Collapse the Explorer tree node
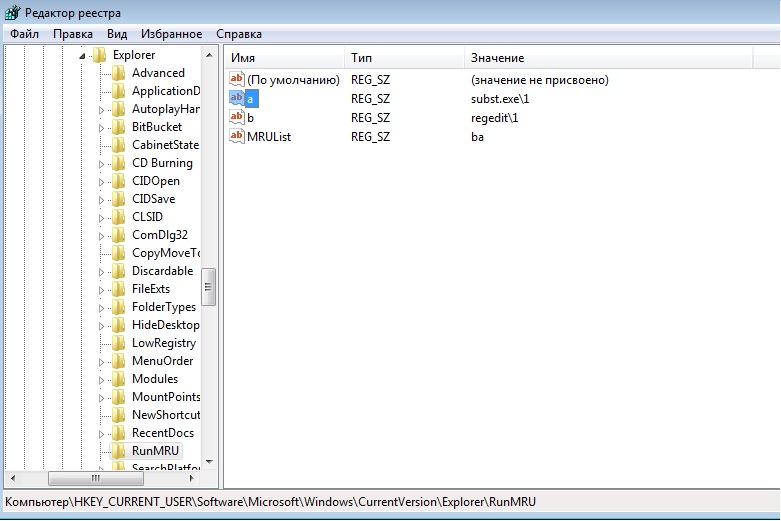Image resolution: width=781 pixels, height=521 pixels. pos(83,56)
